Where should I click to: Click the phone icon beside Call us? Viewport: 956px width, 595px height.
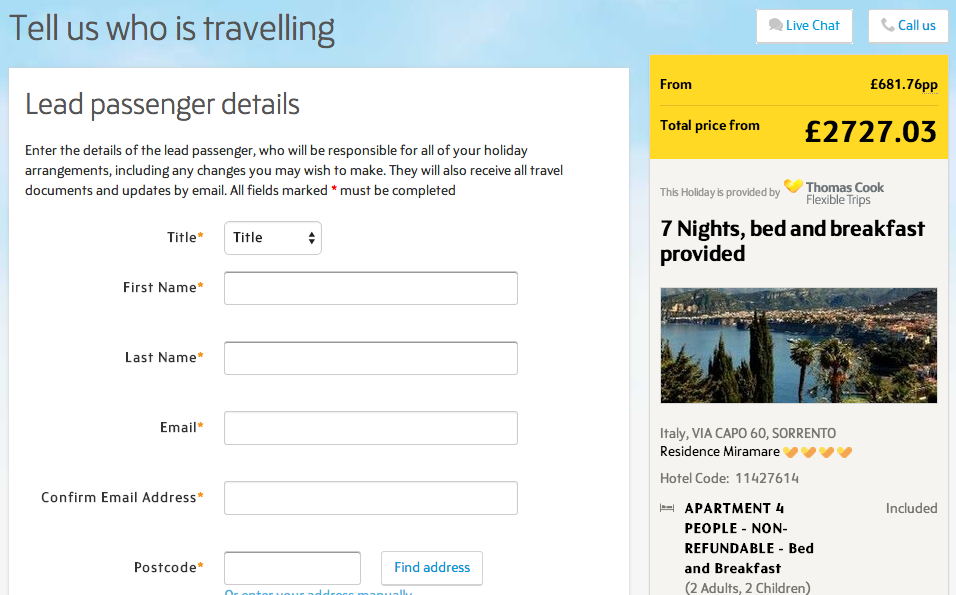point(888,25)
